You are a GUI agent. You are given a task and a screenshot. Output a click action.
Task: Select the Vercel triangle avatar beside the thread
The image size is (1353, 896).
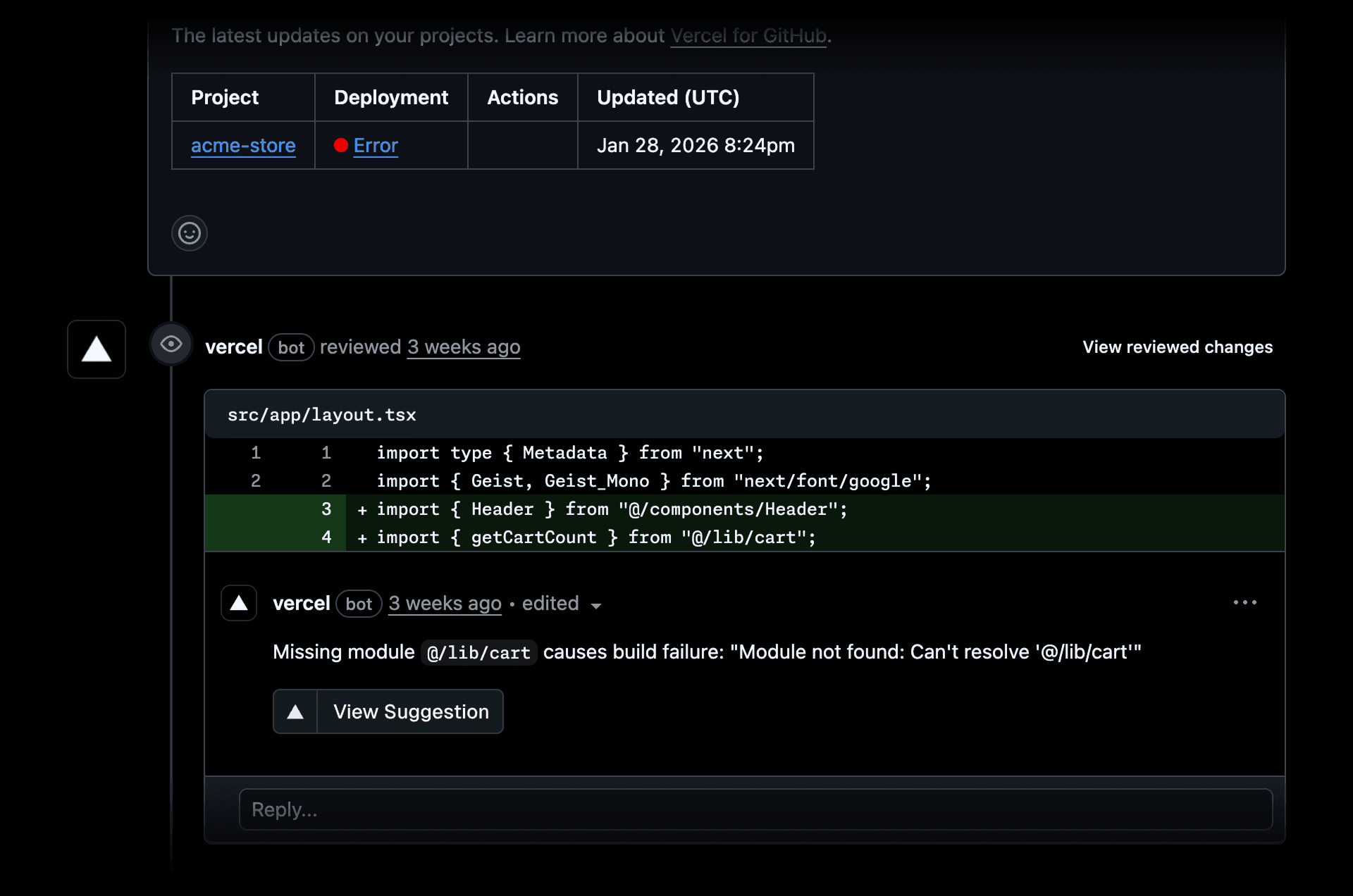[x=96, y=349]
